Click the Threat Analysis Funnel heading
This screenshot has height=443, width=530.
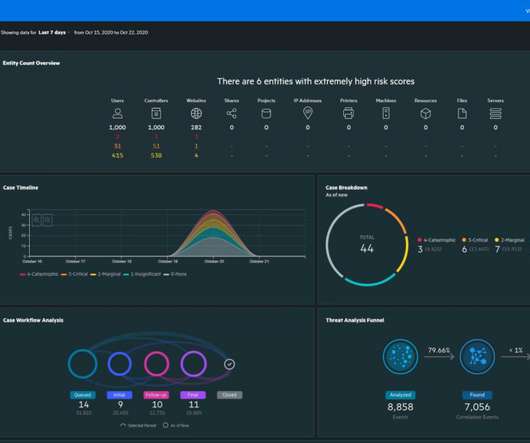click(355, 320)
